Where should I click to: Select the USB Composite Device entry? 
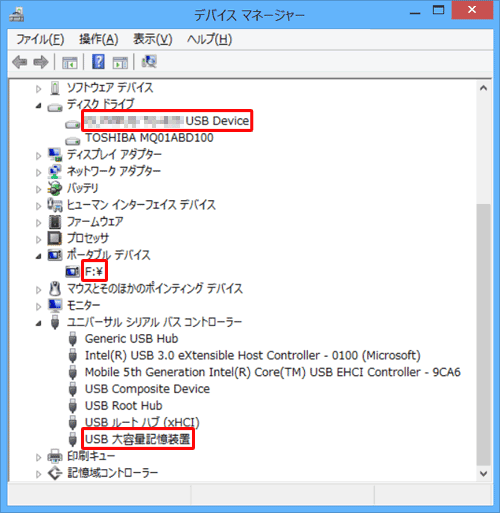coord(147,389)
